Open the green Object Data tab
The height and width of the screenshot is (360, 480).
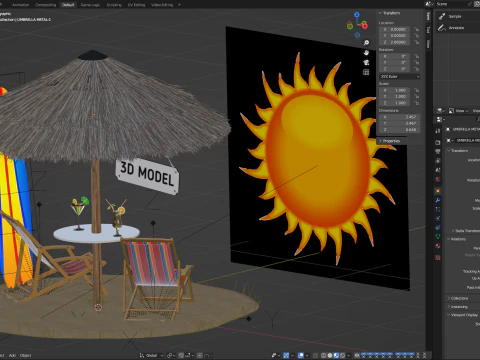coord(438,237)
